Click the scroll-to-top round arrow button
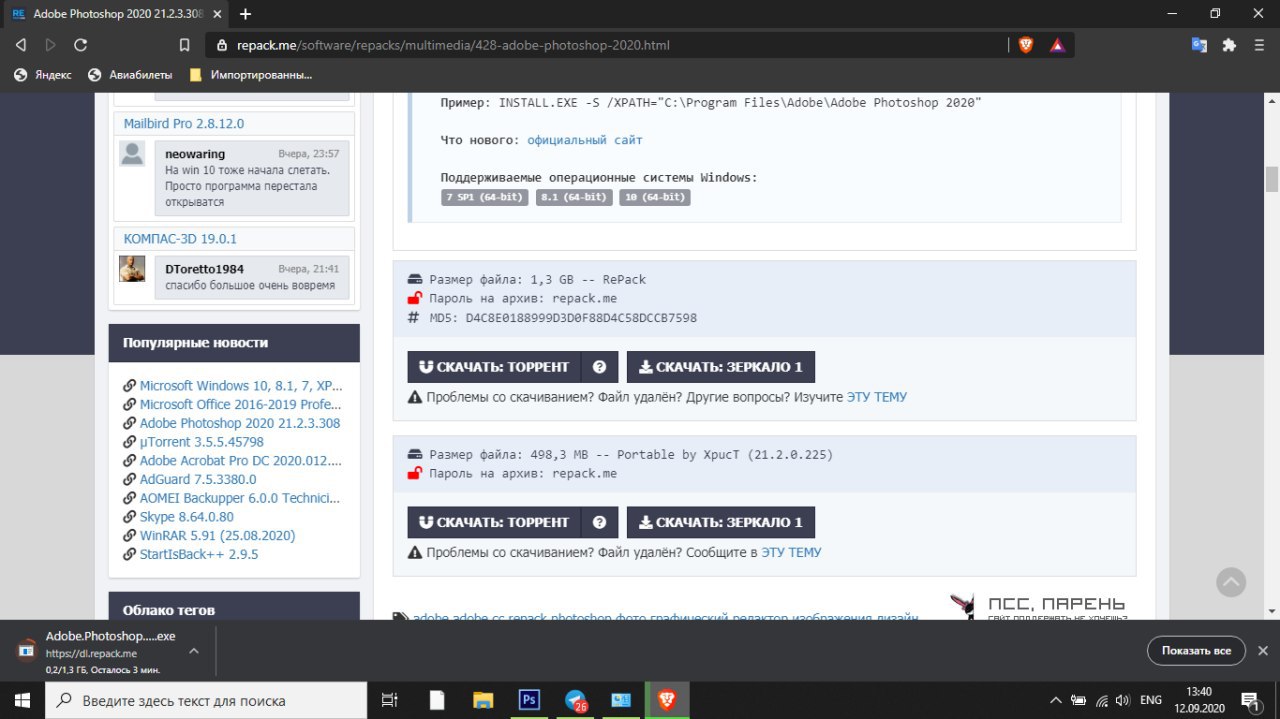This screenshot has height=719, width=1280. (1231, 583)
